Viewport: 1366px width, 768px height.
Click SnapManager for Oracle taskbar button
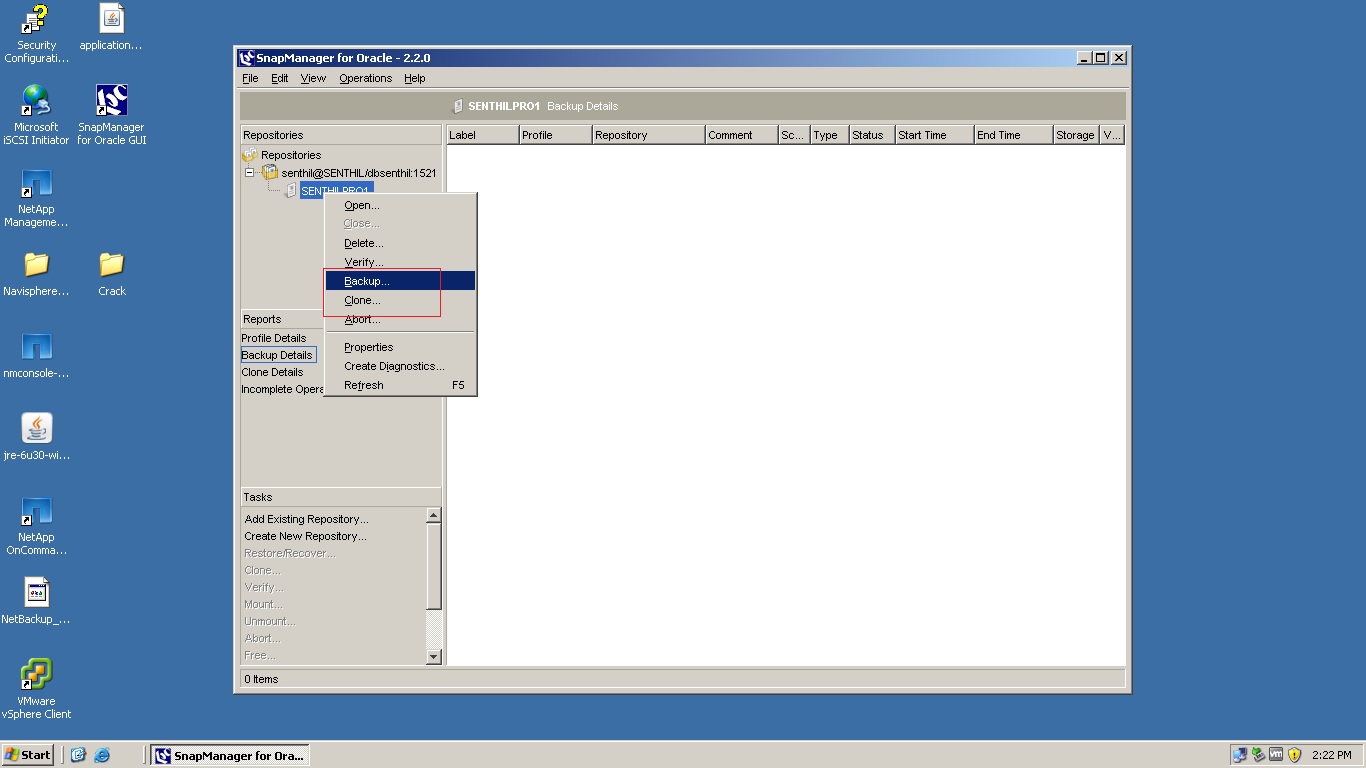coord(229,755)
